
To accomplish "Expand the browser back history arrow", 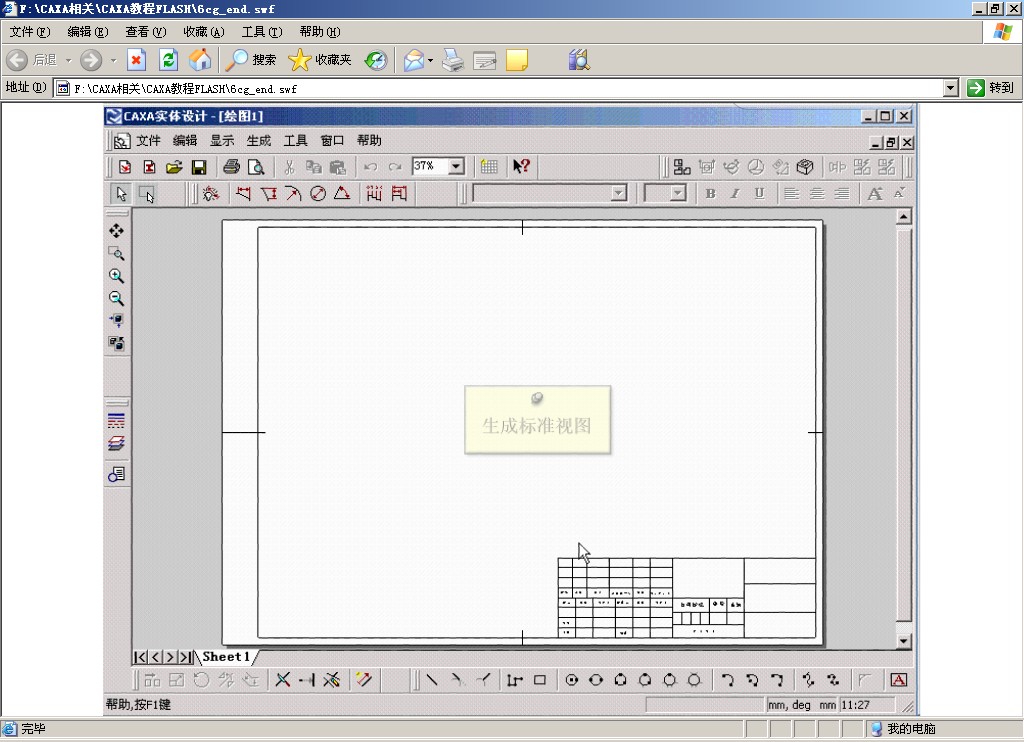I will [68, 60].
